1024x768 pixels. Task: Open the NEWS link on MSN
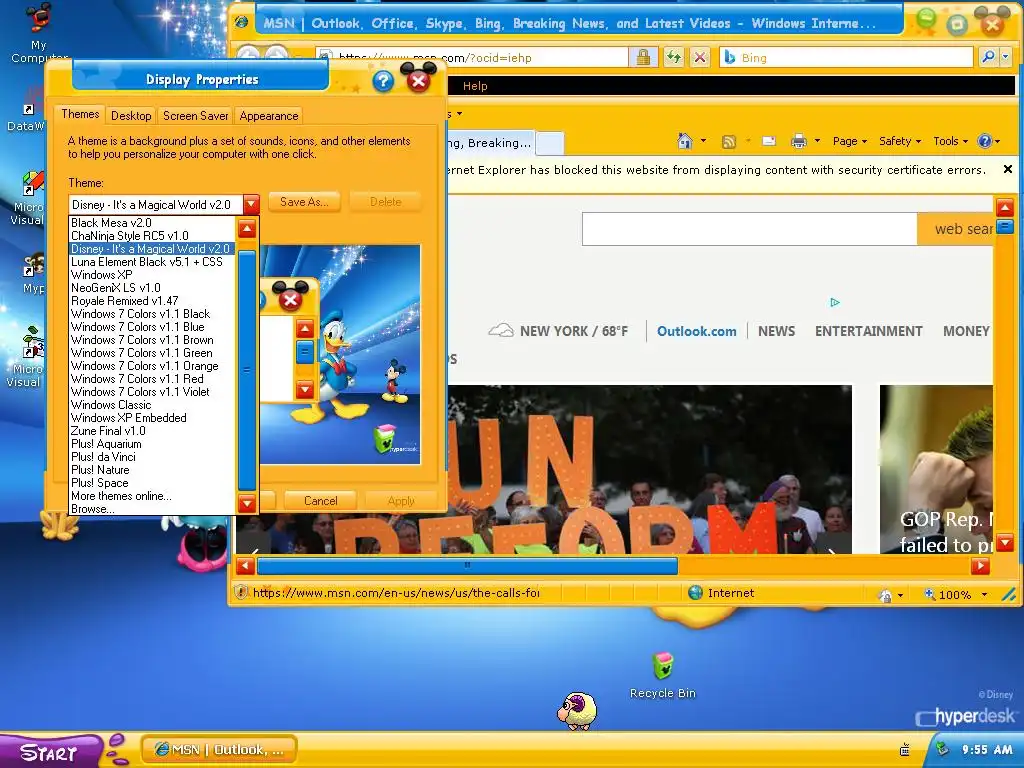click(776, 331)
